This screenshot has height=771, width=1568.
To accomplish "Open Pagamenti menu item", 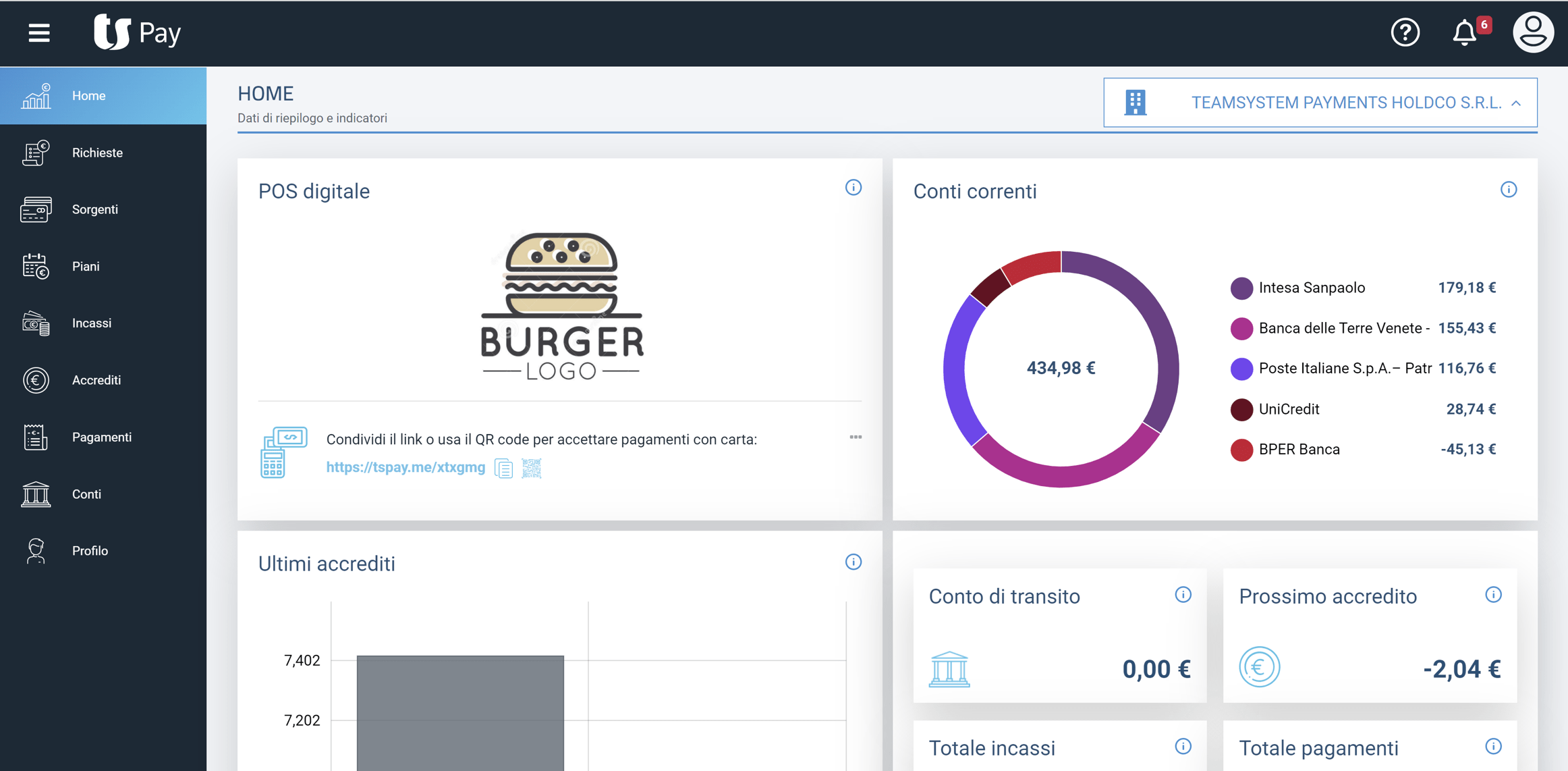I will click(103, 437).
